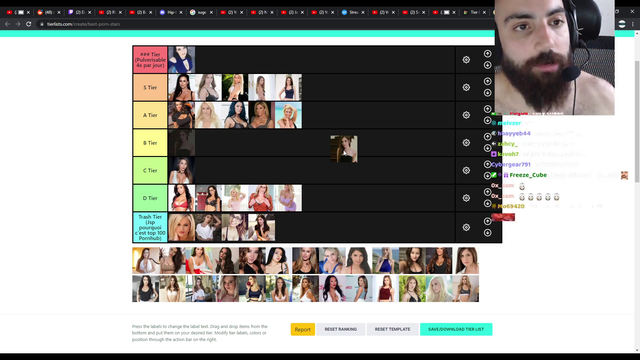Click the RESET RANKING button

pyautogui.click(x=341, y=329)
